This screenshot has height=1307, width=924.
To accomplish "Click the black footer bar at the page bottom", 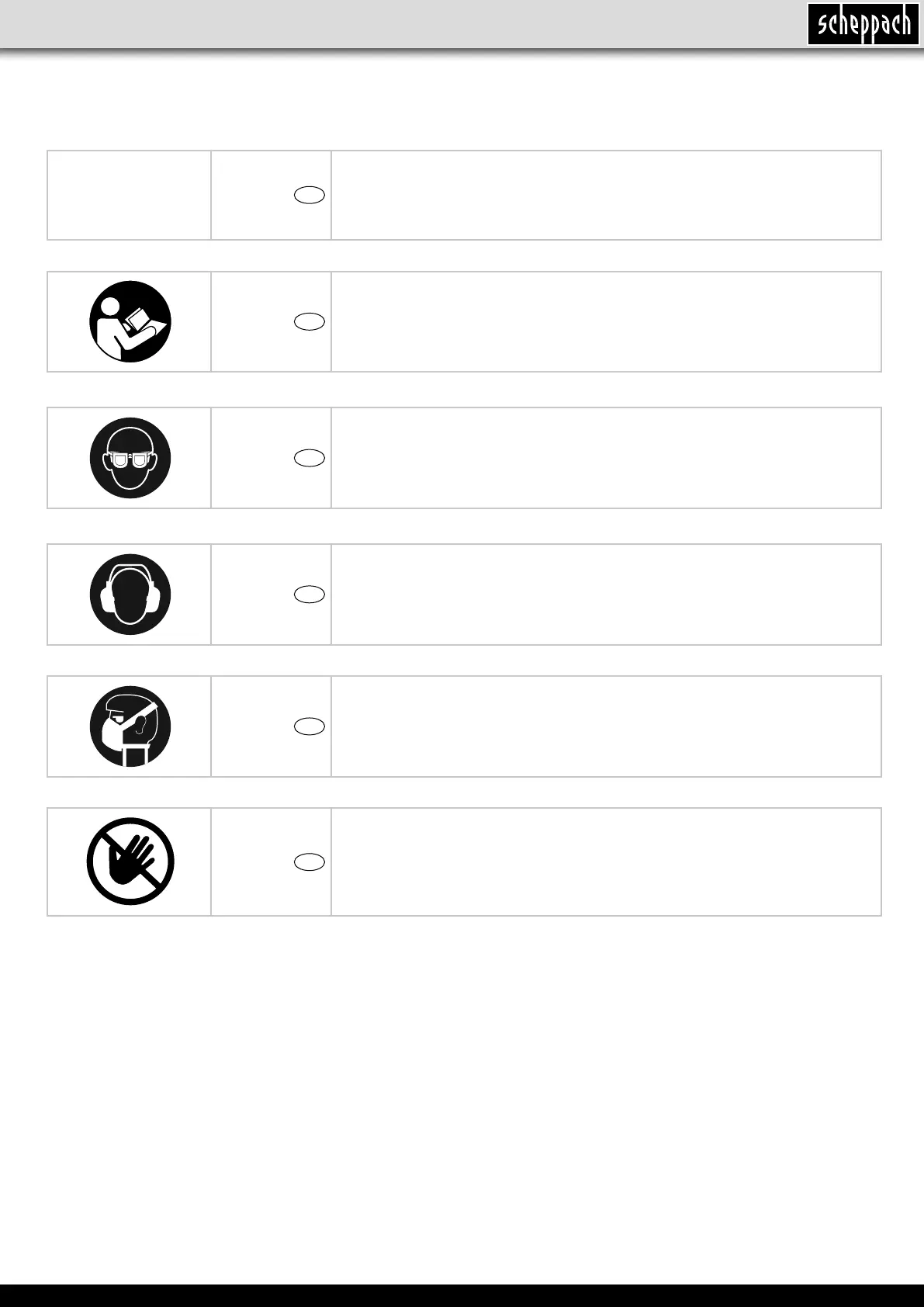I will [x=462, y=1295].
